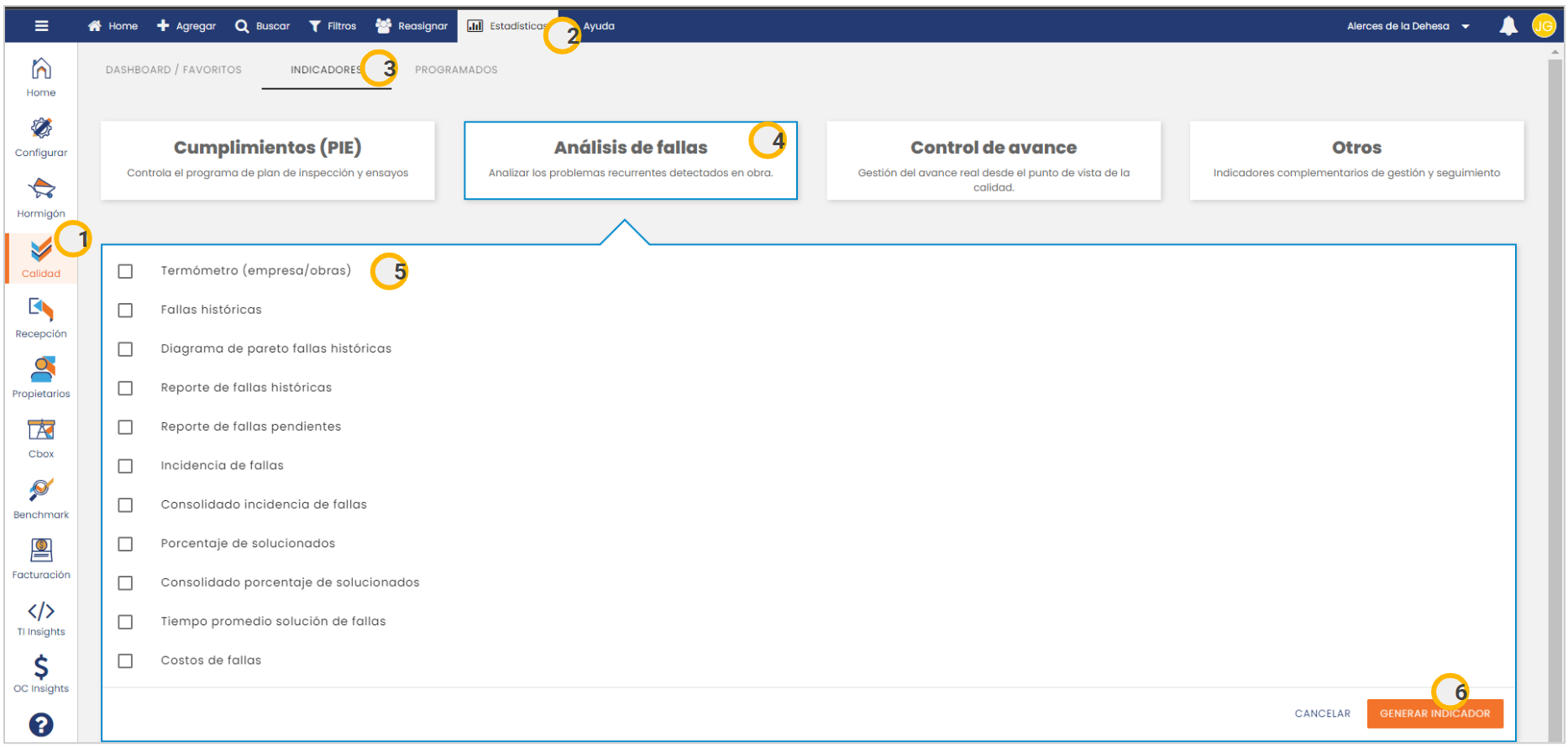Switch to the Programados tab

pos(456,70)
